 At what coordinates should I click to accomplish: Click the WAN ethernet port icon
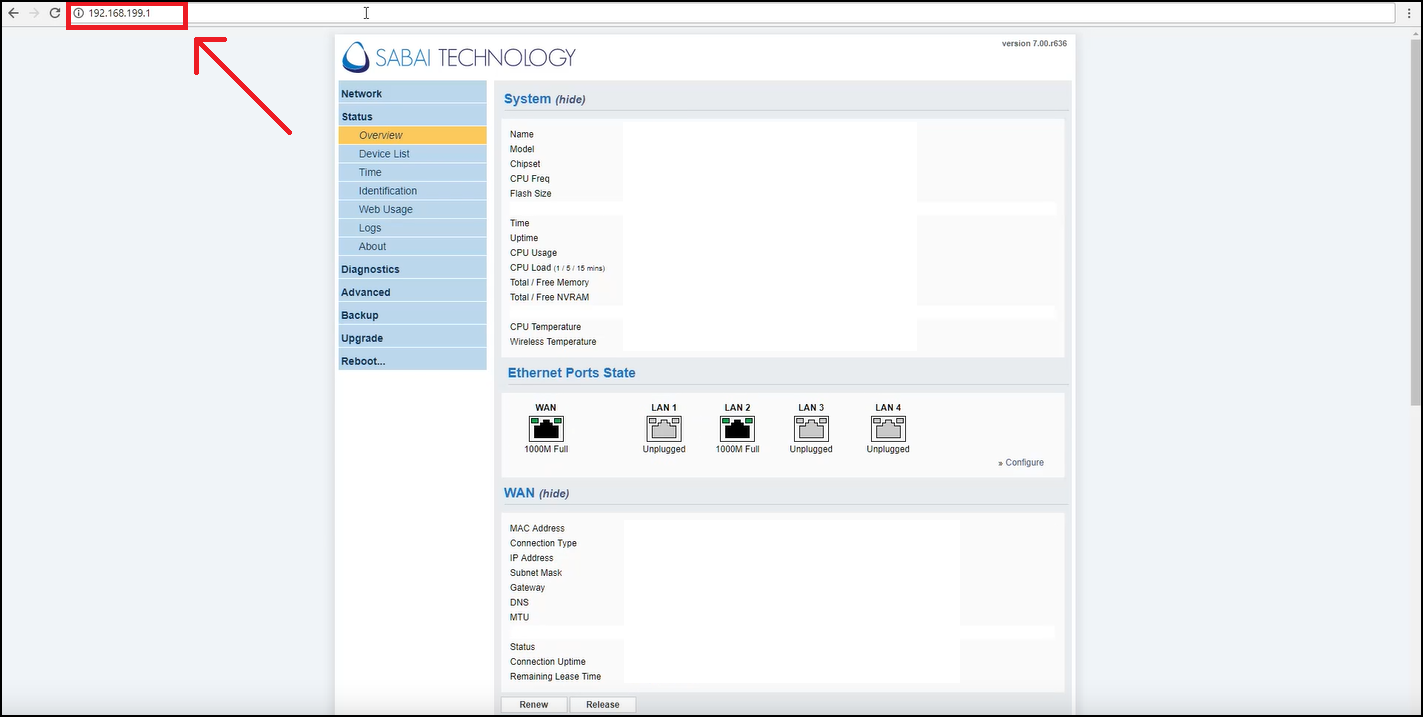point(546,429)
